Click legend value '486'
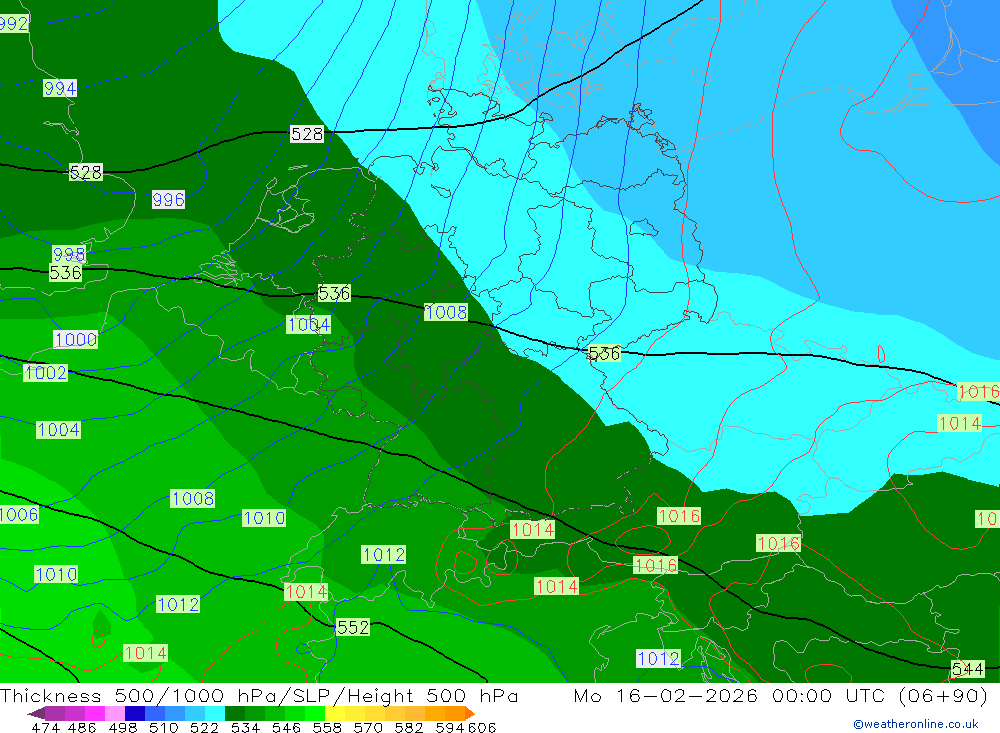The height and width of the screenshot is (733, 1000). pos(82,727)
